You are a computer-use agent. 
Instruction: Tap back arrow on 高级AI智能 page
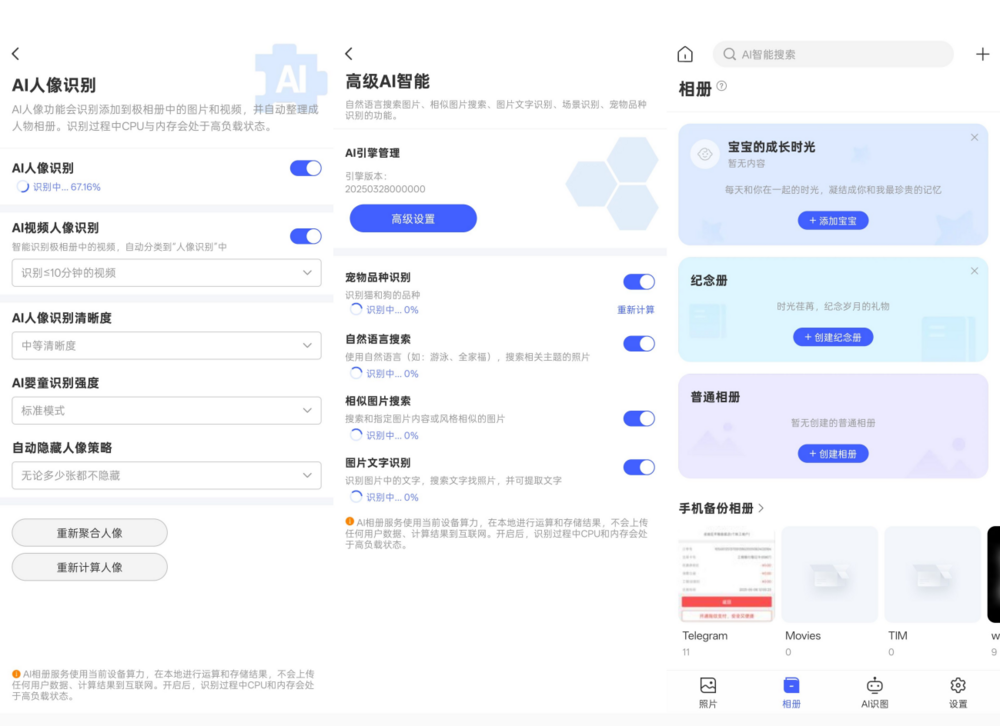(x=349, y=54)
